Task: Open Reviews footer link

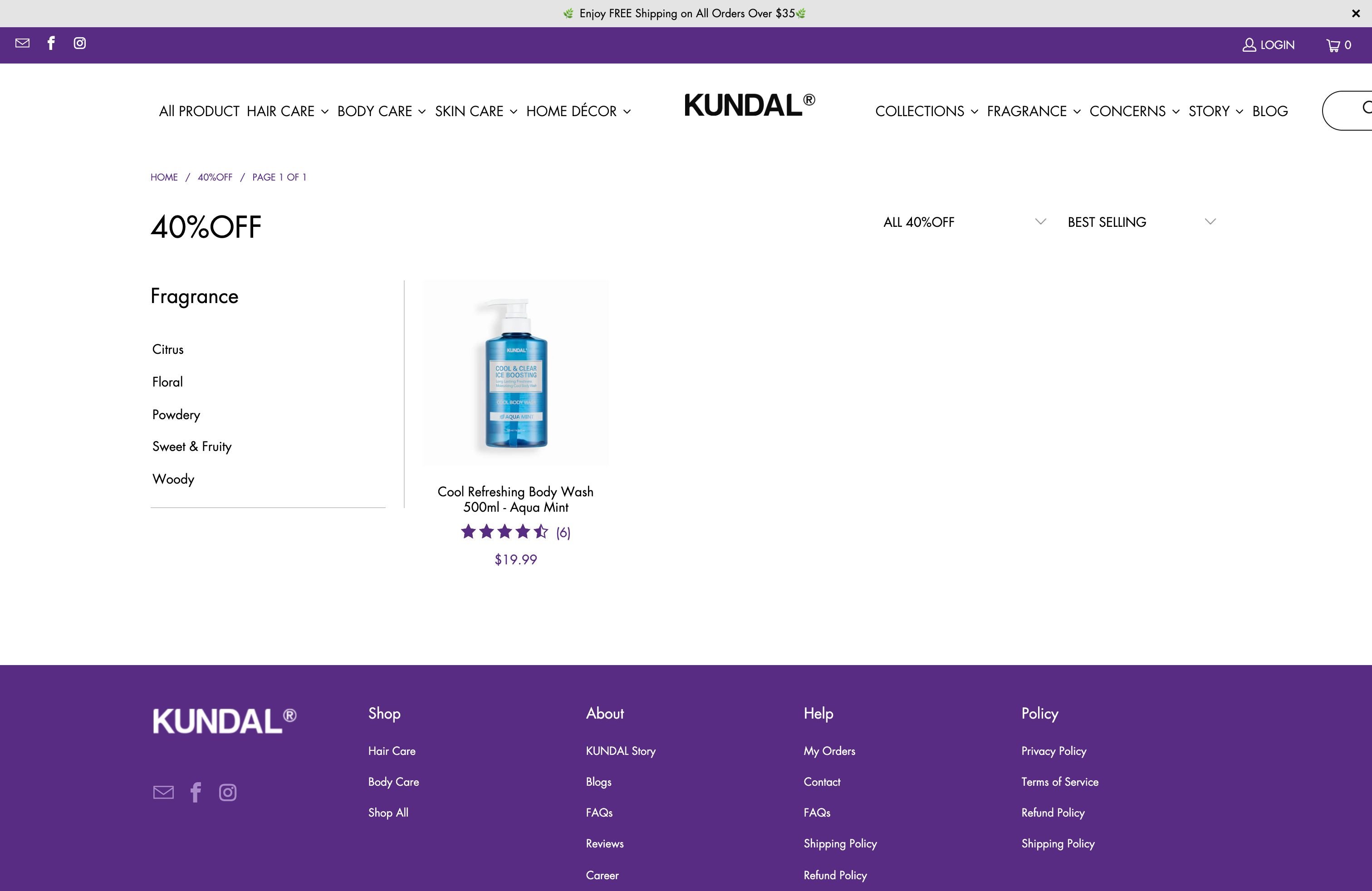Action: pyautogui.click(x=605, y=844)
